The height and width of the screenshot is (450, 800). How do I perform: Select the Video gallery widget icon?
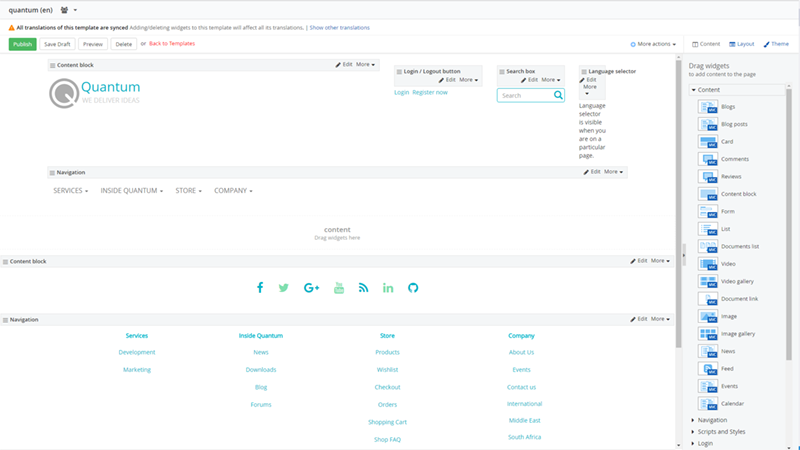pos(707,281)
